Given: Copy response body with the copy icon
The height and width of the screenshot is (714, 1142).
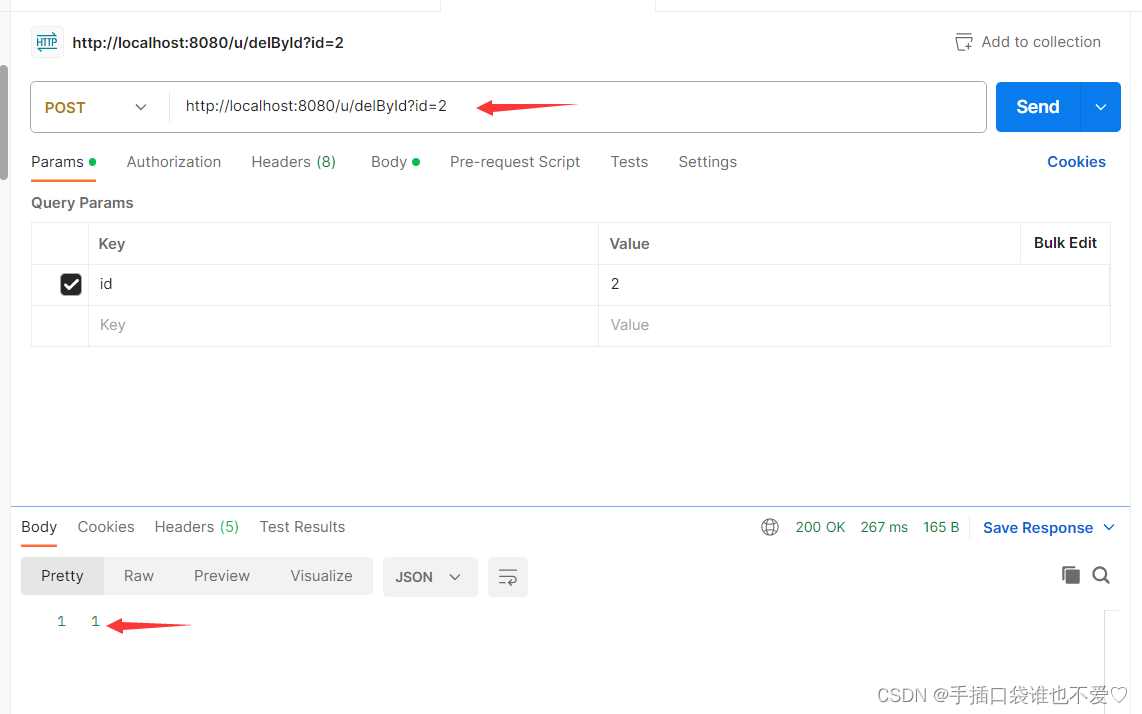Looking at the screenshot, I should [1071, 575].
